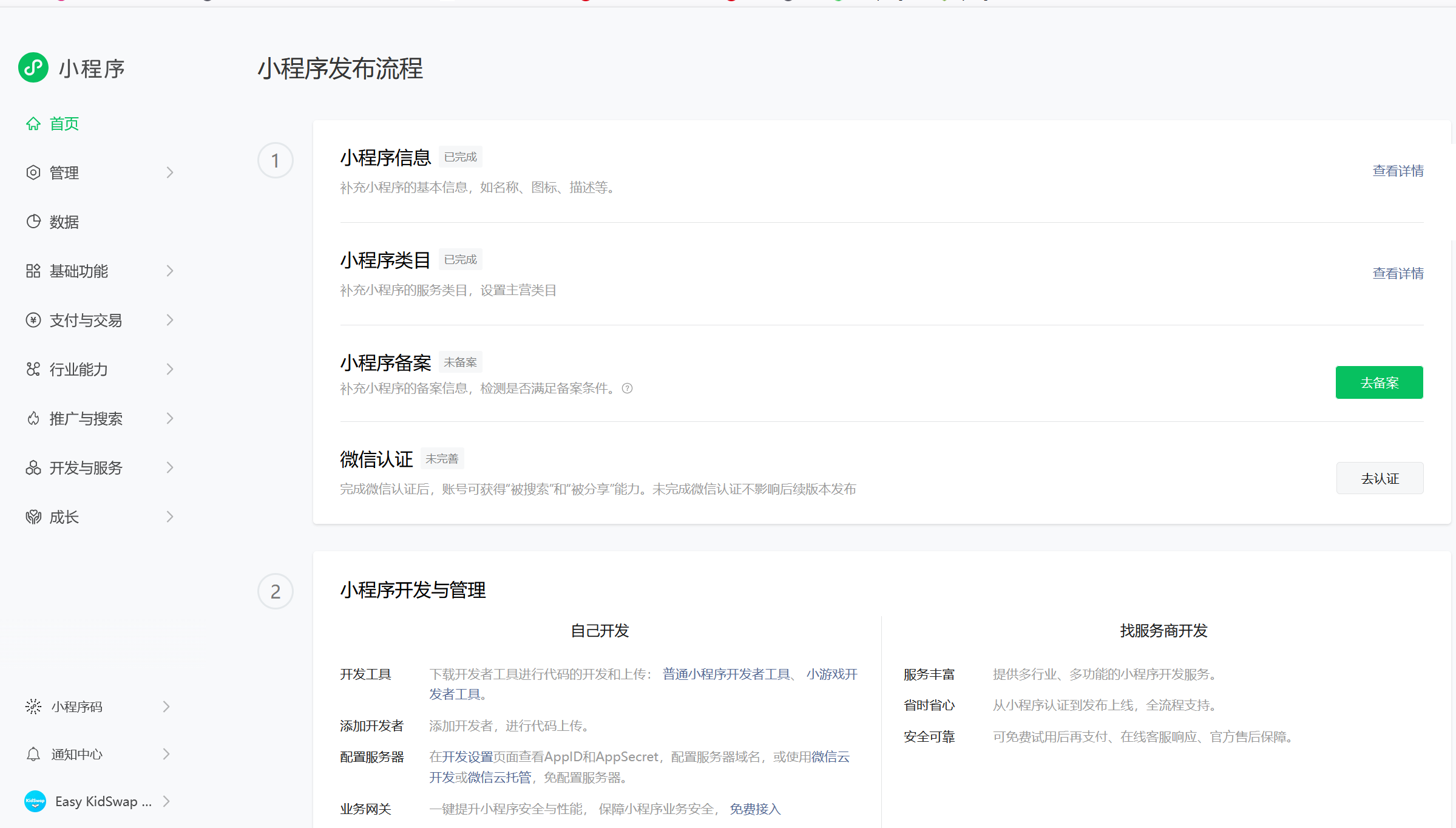Click the 开发与服务 icon
Screen dimensions: 1456x828
[x=33, y=467]
